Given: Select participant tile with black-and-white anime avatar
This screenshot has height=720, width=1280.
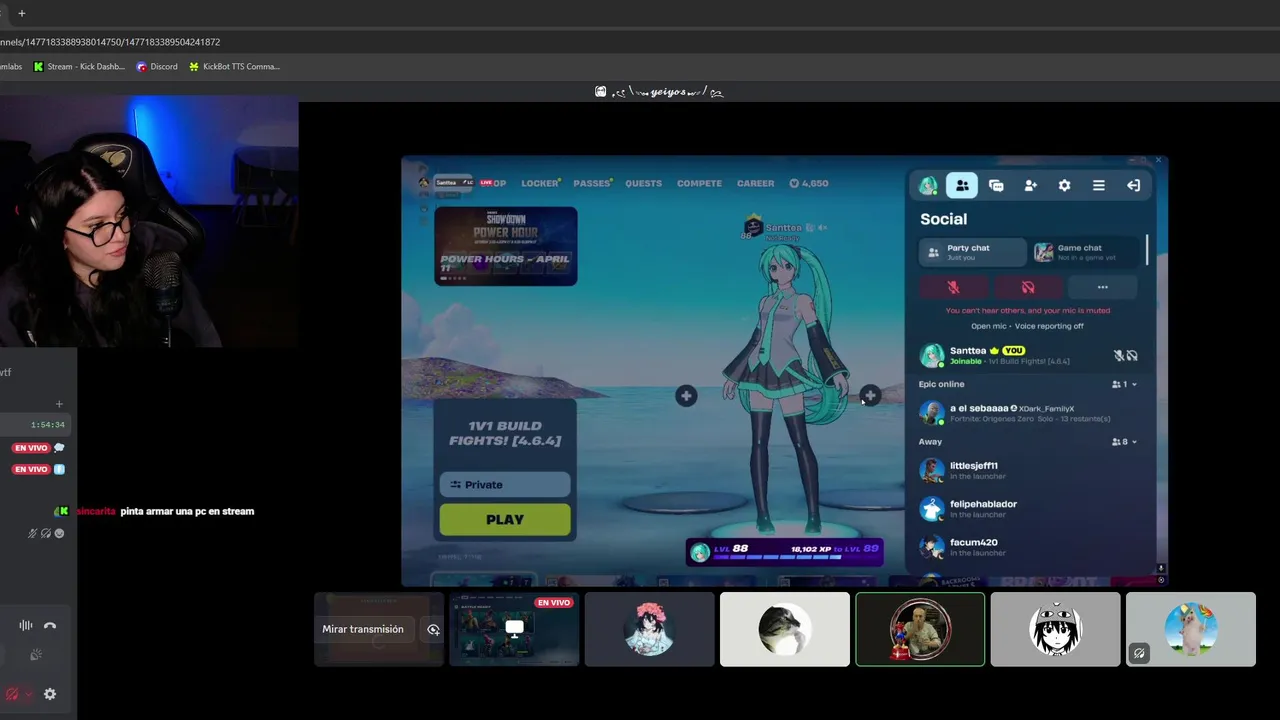Looking at the screenshot, I should point(1056,629).
